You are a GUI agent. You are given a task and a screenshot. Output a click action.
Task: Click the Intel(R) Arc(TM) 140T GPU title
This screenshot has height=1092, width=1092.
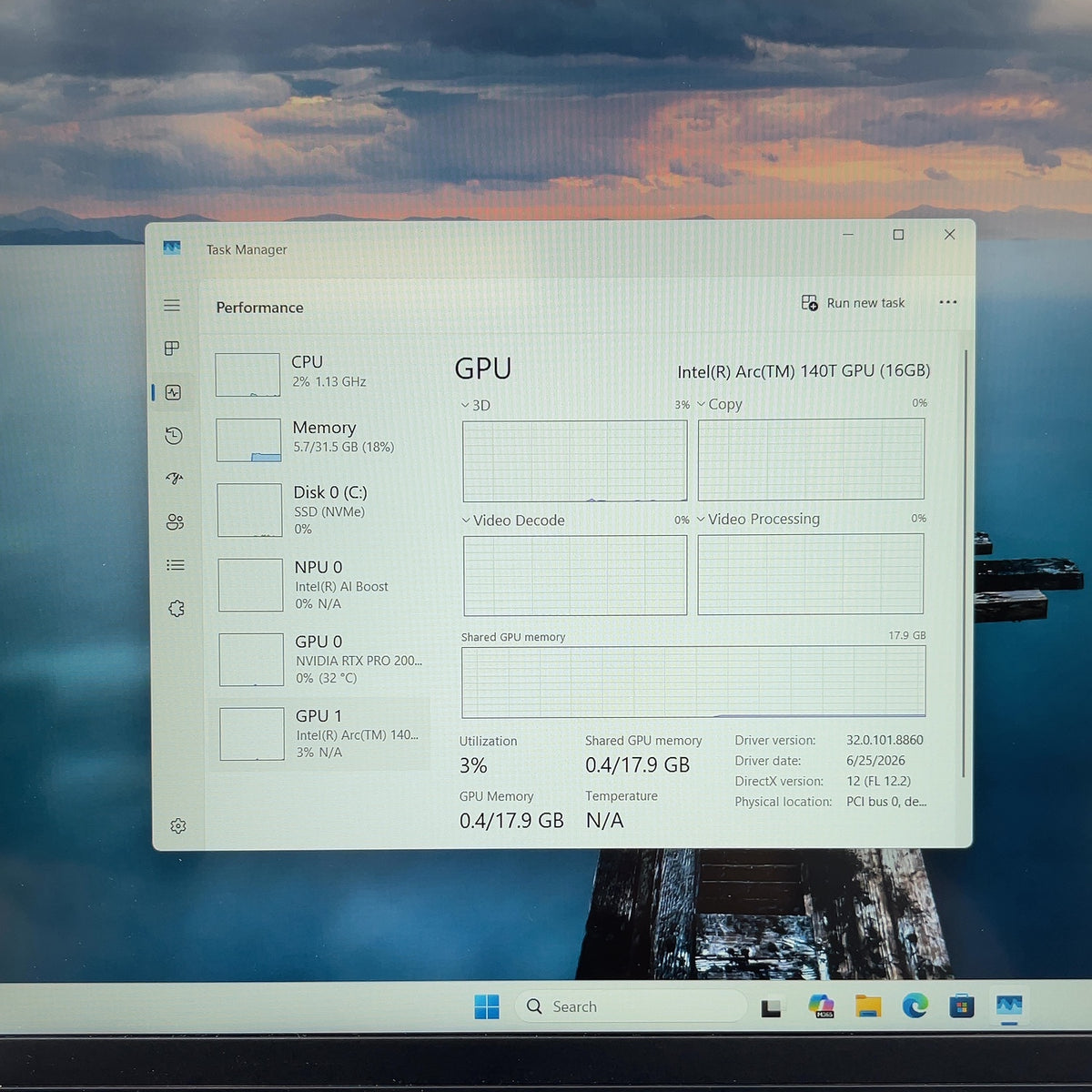[804, 371]
